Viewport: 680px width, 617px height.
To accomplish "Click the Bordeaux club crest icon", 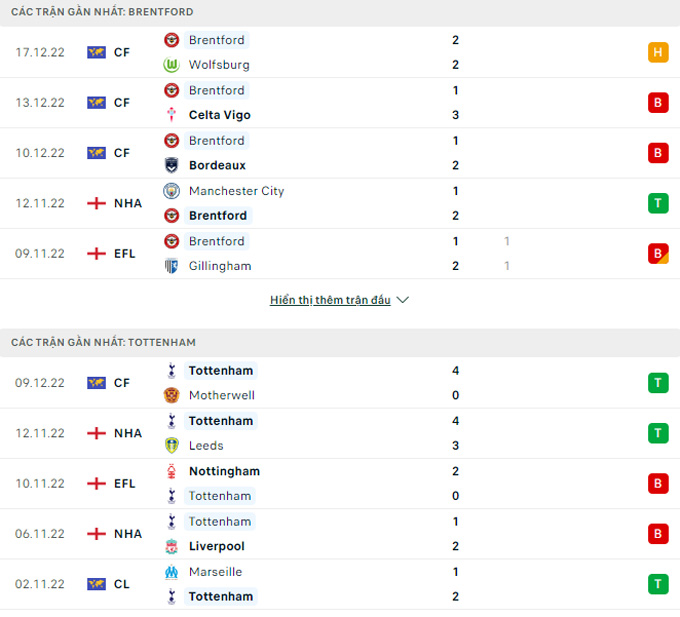I will tap(172, 165).
